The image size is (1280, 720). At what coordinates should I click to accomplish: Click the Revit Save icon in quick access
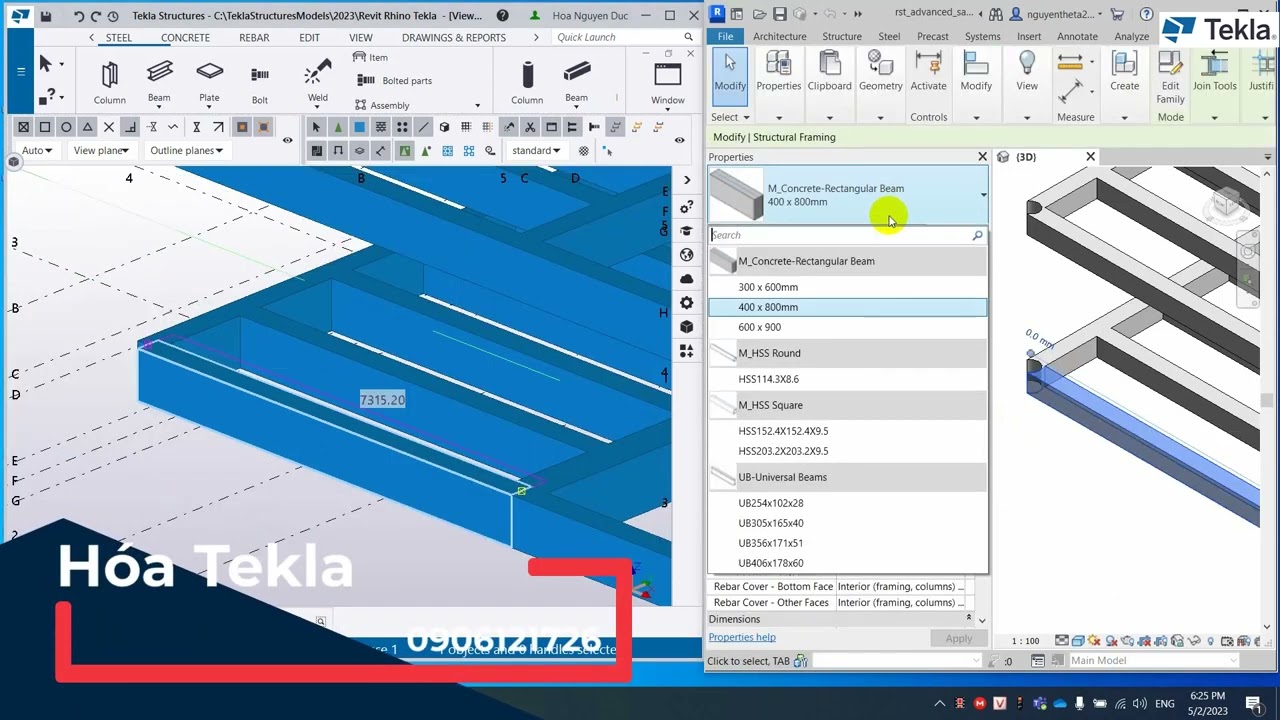(780, 14)
